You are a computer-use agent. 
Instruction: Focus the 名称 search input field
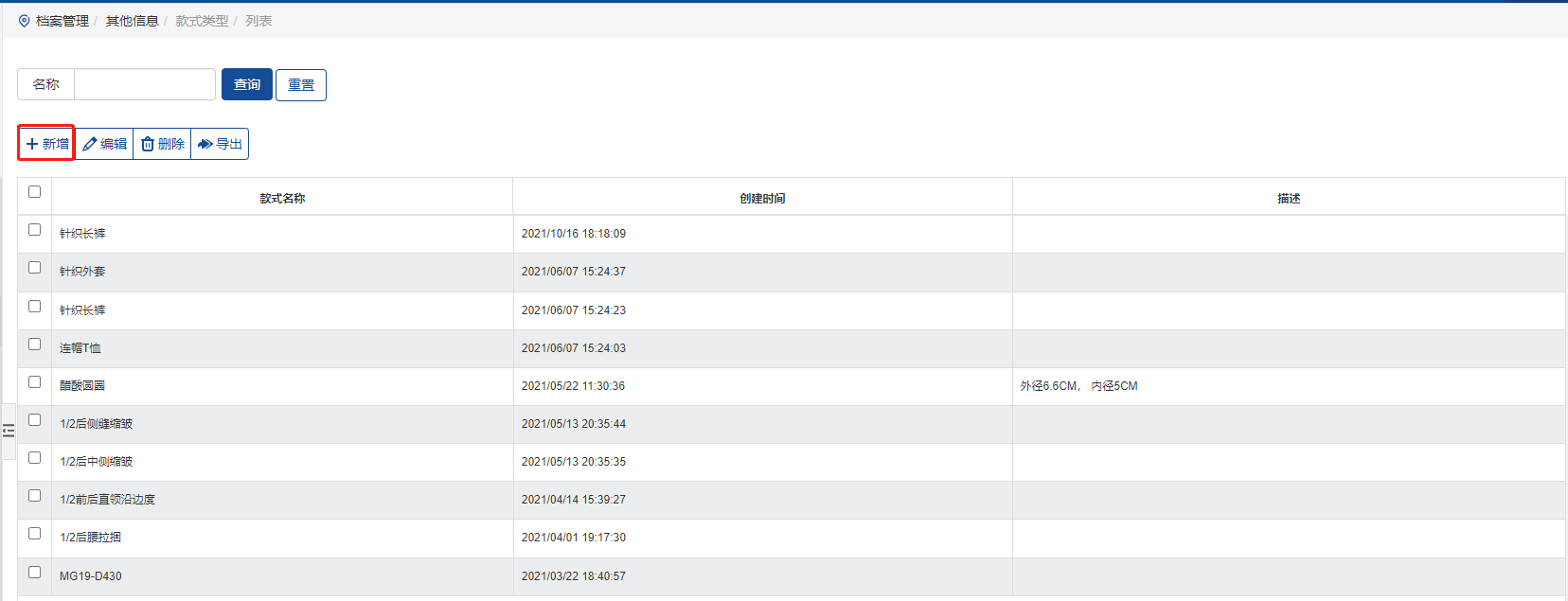coord(145,84)
